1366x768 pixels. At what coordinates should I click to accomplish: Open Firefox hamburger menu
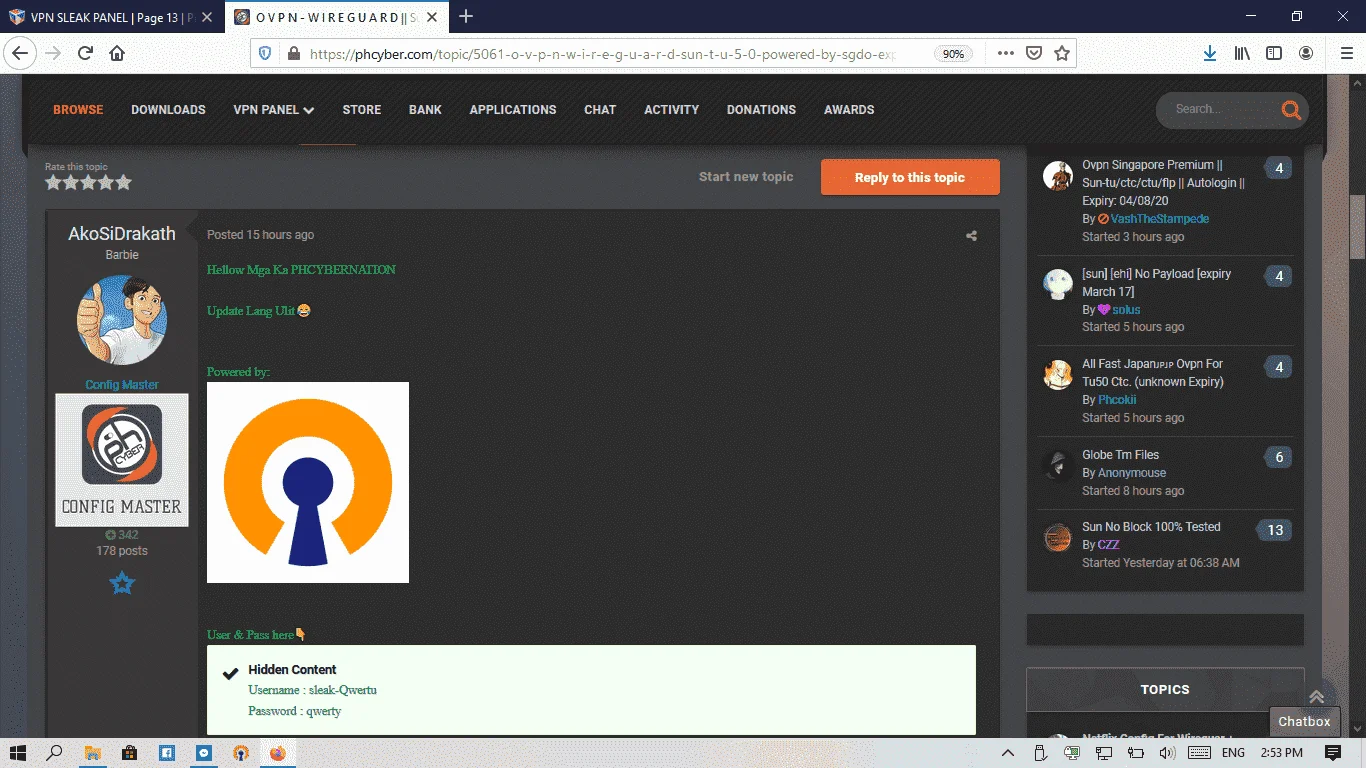coord(1346,53)
